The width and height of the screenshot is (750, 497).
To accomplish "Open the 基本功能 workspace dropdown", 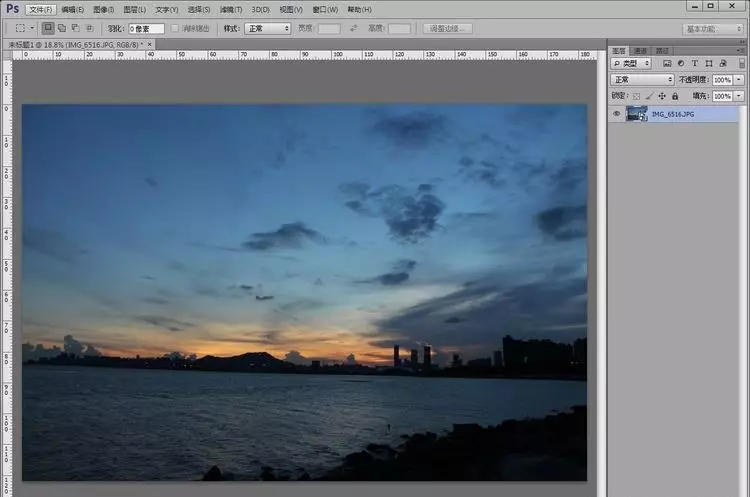I will coord(712,29).
